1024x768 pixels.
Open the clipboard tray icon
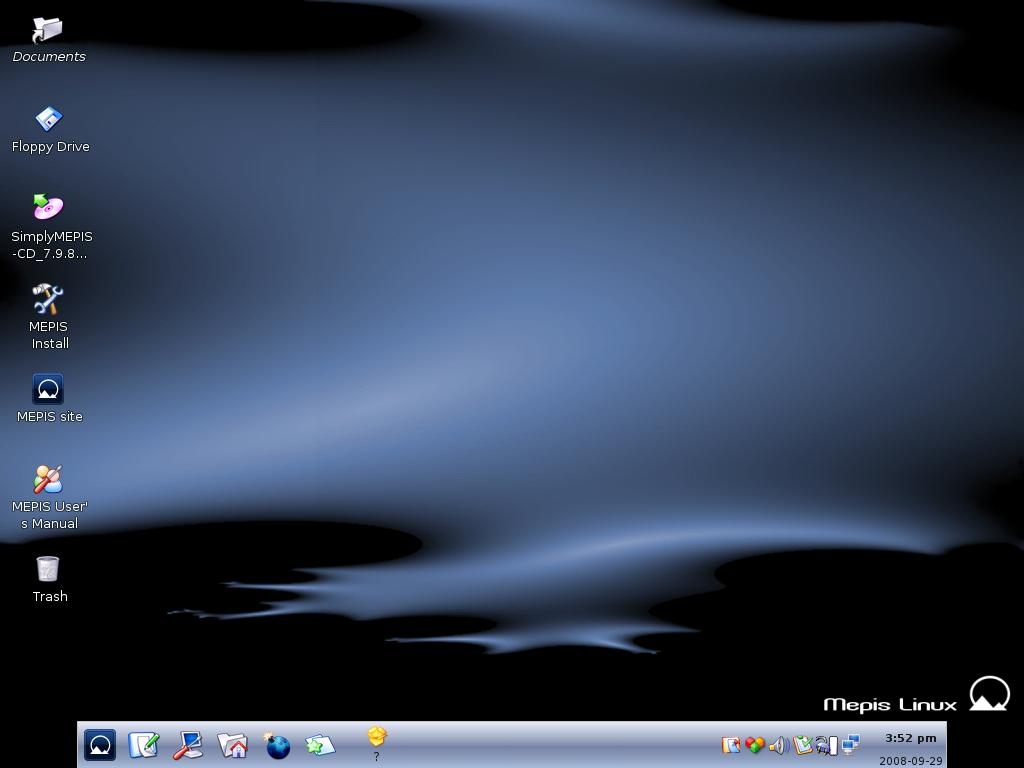click(802, 744)
